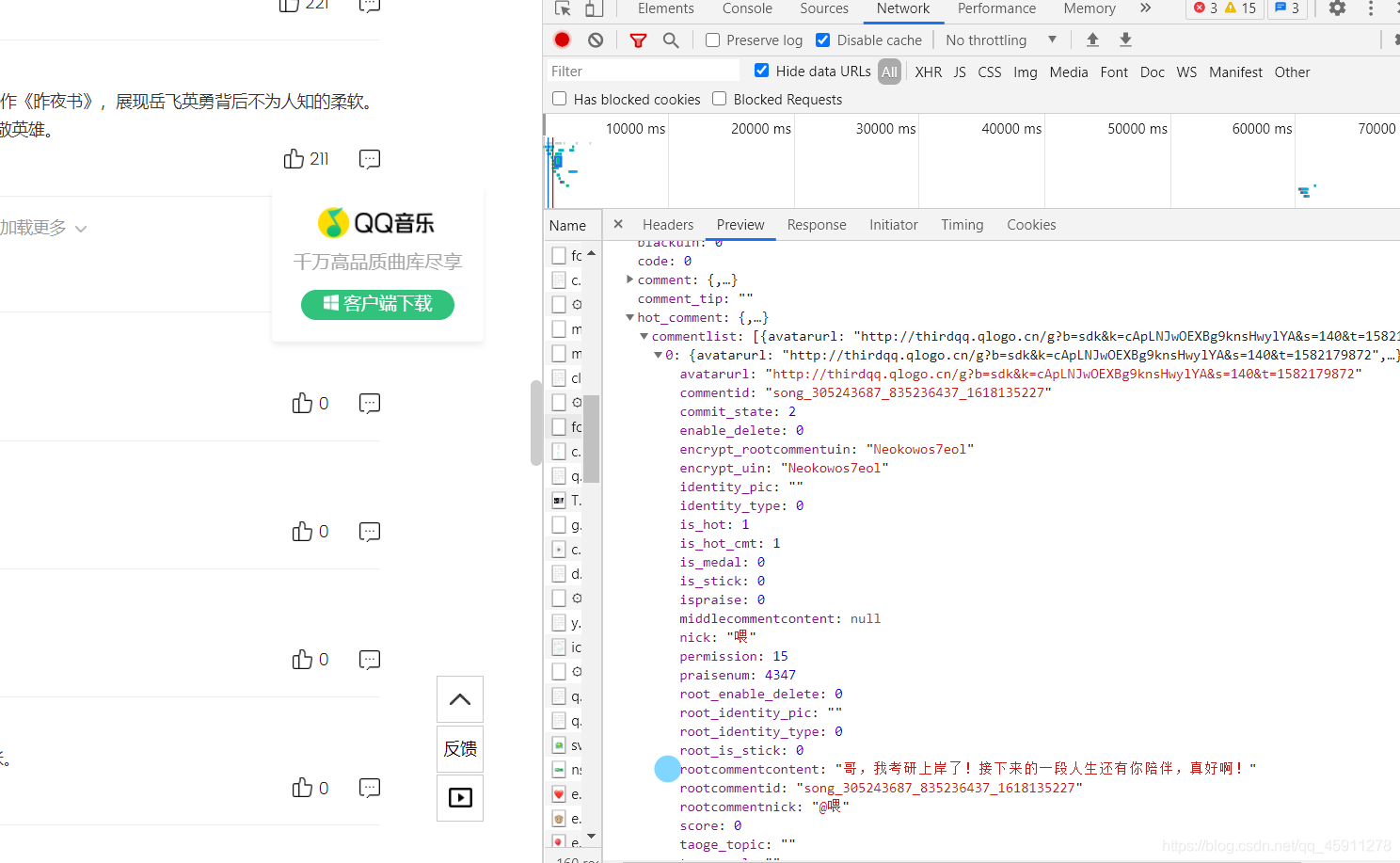The image size is (1400, 863).
Task: Check Has blocked cookies
Action: [x=559, y=99]
